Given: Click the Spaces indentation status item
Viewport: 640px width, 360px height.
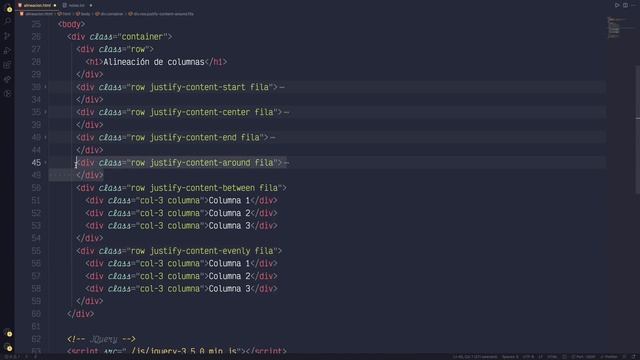Looking at the screenshot, I should [x=510, y=357].
